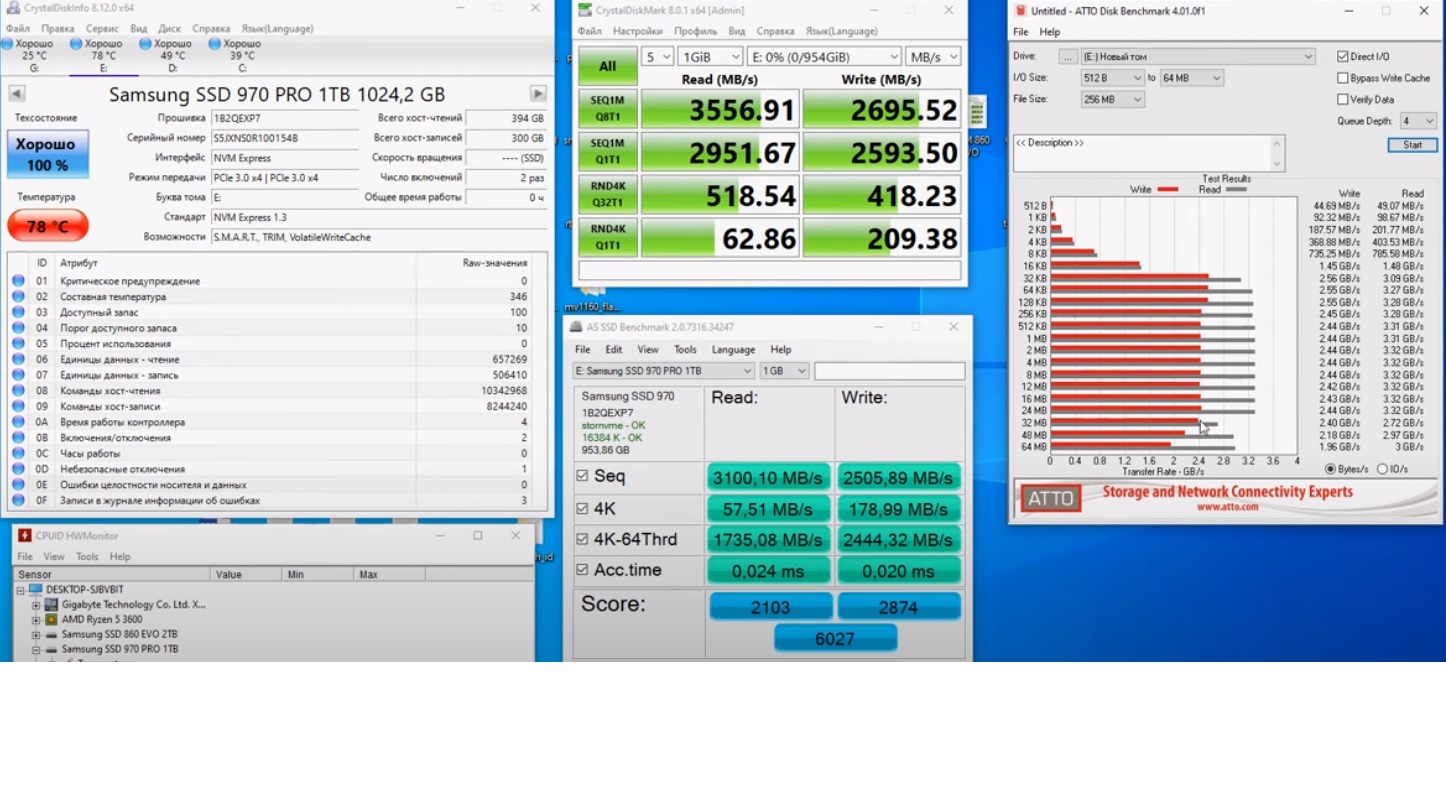This screenshot has height=786, width=1446.
Task: Run the RND4K Q32T1 test
Action: tap(608, 195)
